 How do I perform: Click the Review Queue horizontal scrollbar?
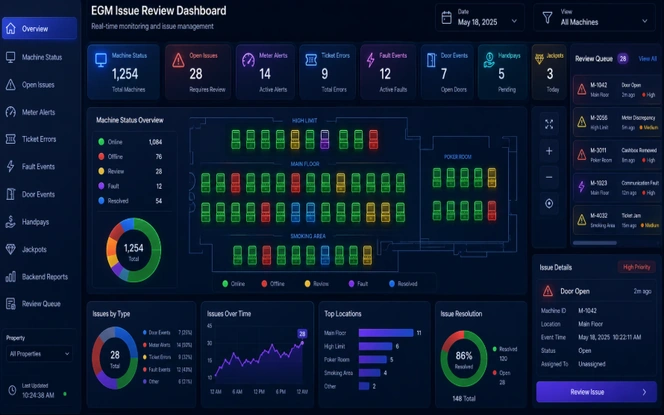pos(595,243)
